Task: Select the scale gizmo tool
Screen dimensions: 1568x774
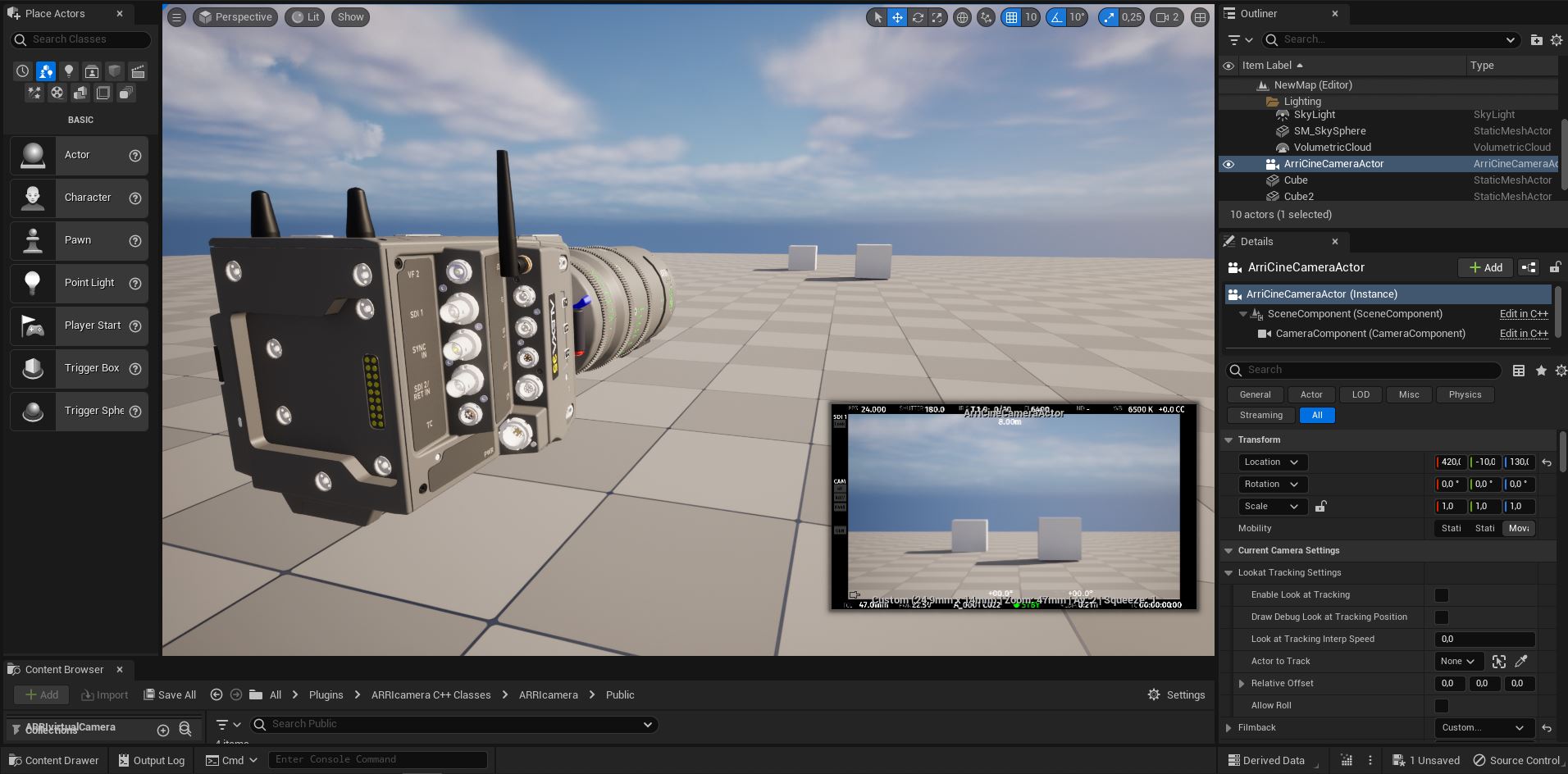Action: click(x=937, y=17)
